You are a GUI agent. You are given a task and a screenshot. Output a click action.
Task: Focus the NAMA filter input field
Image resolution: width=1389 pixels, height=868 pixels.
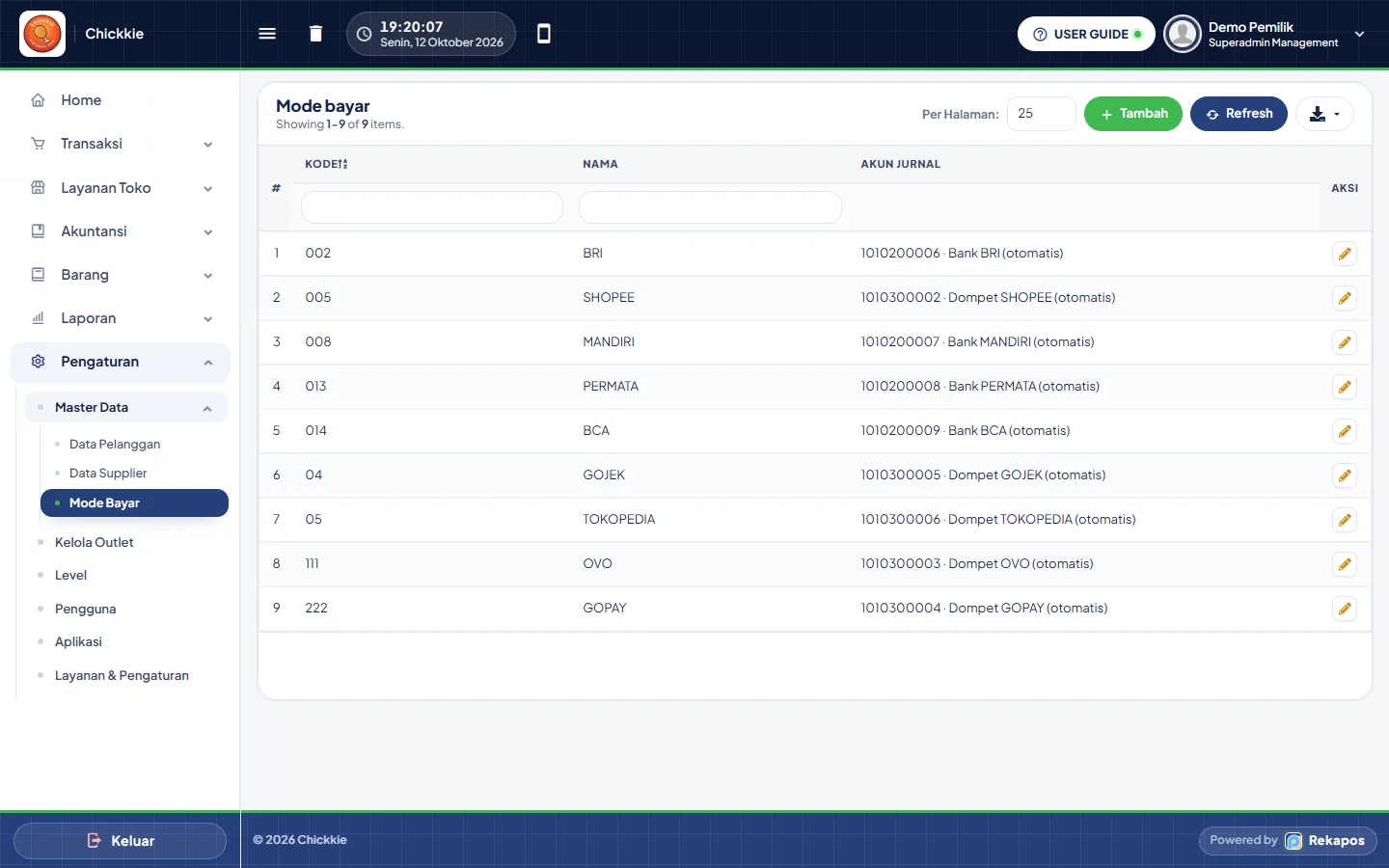click(710, 207)
